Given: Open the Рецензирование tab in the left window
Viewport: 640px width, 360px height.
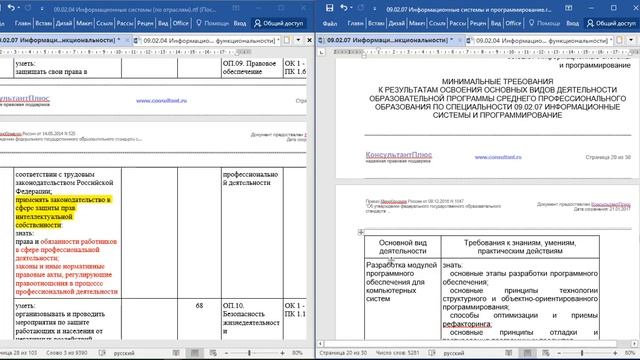Looking at the screenshot, I should (x=145, y=24).
